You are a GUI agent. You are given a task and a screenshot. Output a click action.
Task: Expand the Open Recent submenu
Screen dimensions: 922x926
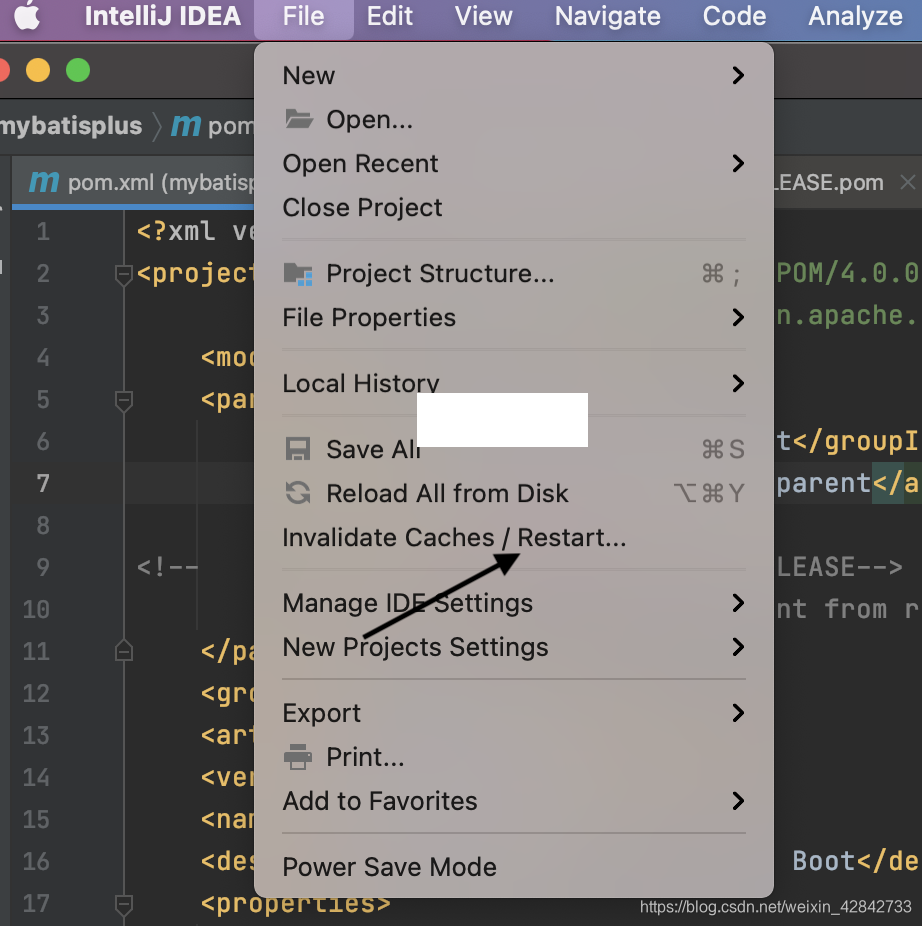[x=514, y=164]
